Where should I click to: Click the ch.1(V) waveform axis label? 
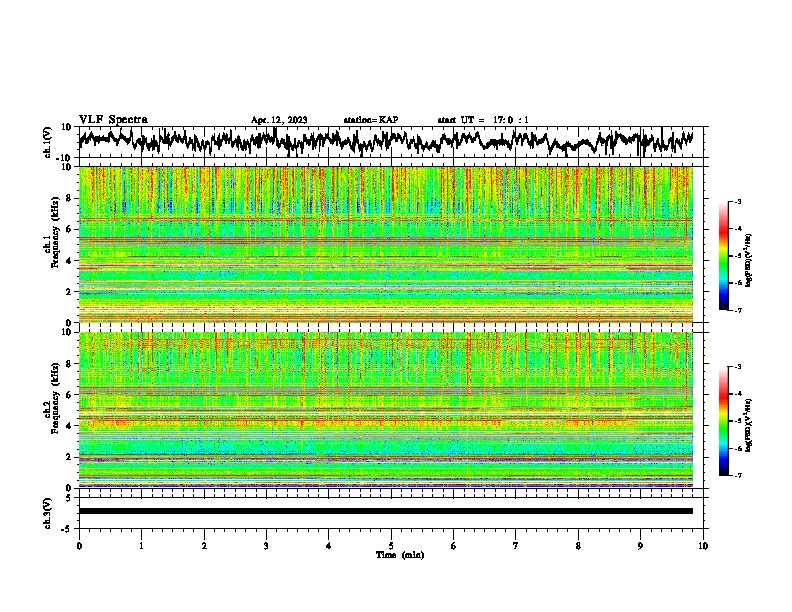(48, 142)
